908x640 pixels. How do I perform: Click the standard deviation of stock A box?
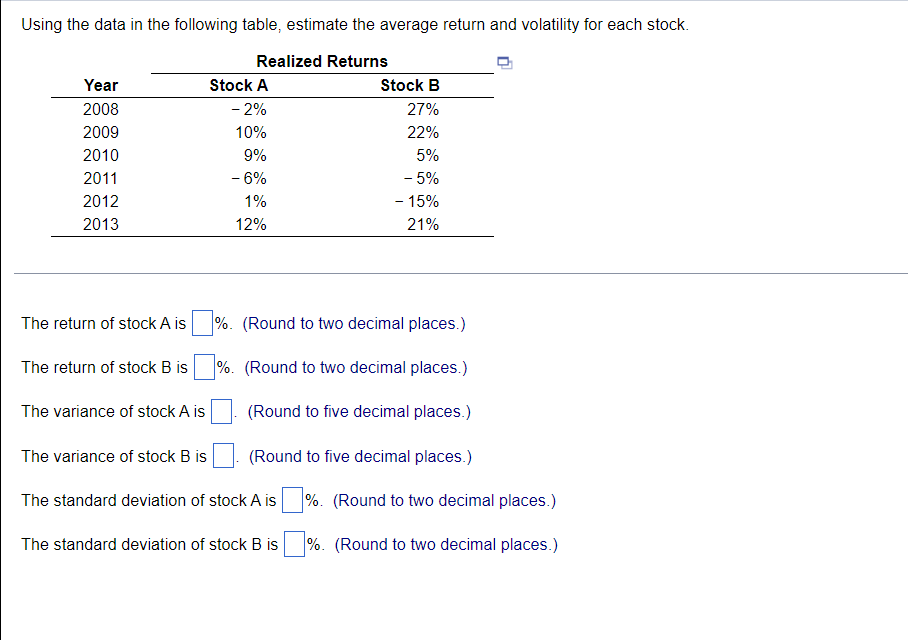tap(291, 499)
